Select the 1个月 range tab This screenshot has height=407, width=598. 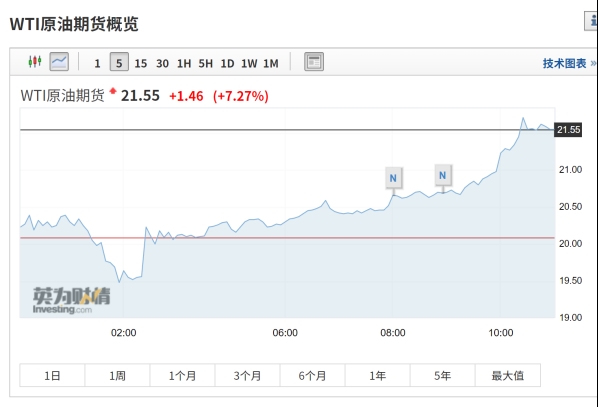tap(182, 376)
